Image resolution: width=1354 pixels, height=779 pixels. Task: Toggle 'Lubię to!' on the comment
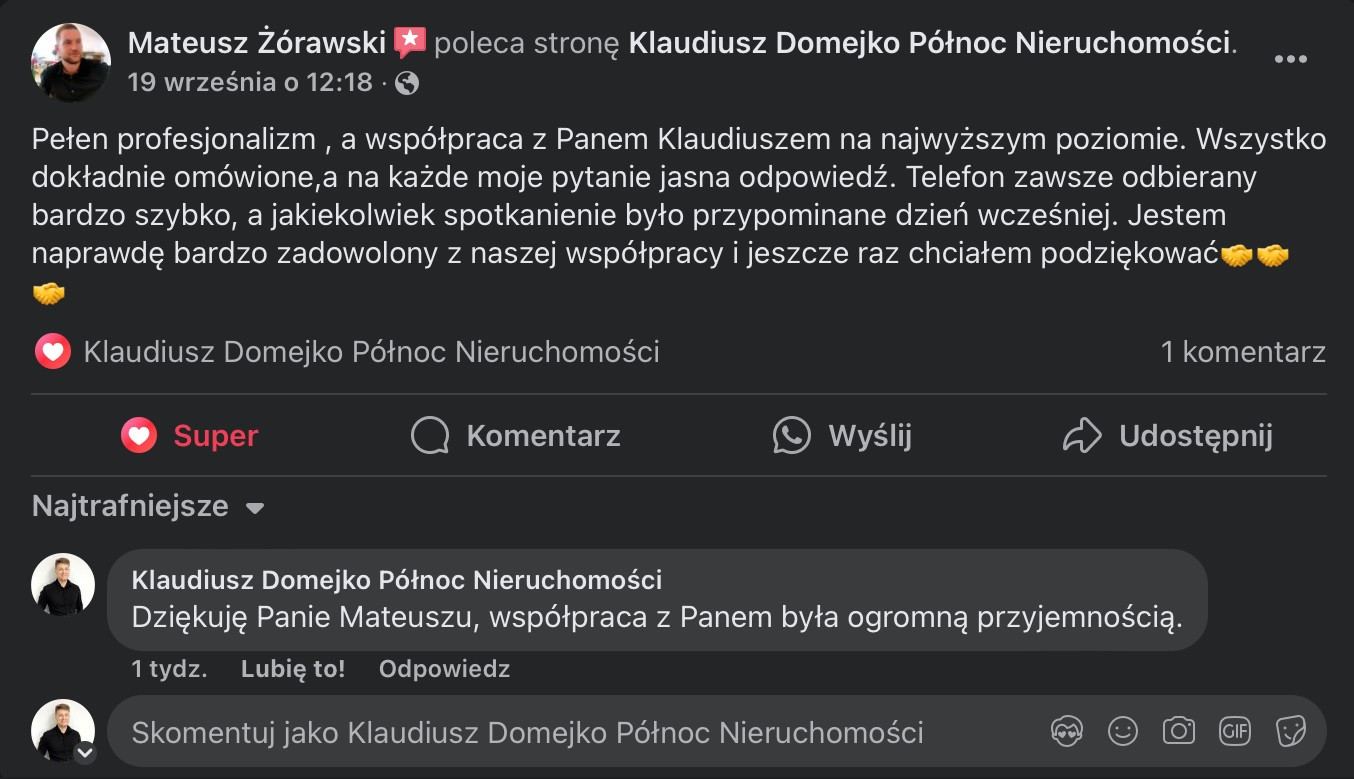point(293,669)
